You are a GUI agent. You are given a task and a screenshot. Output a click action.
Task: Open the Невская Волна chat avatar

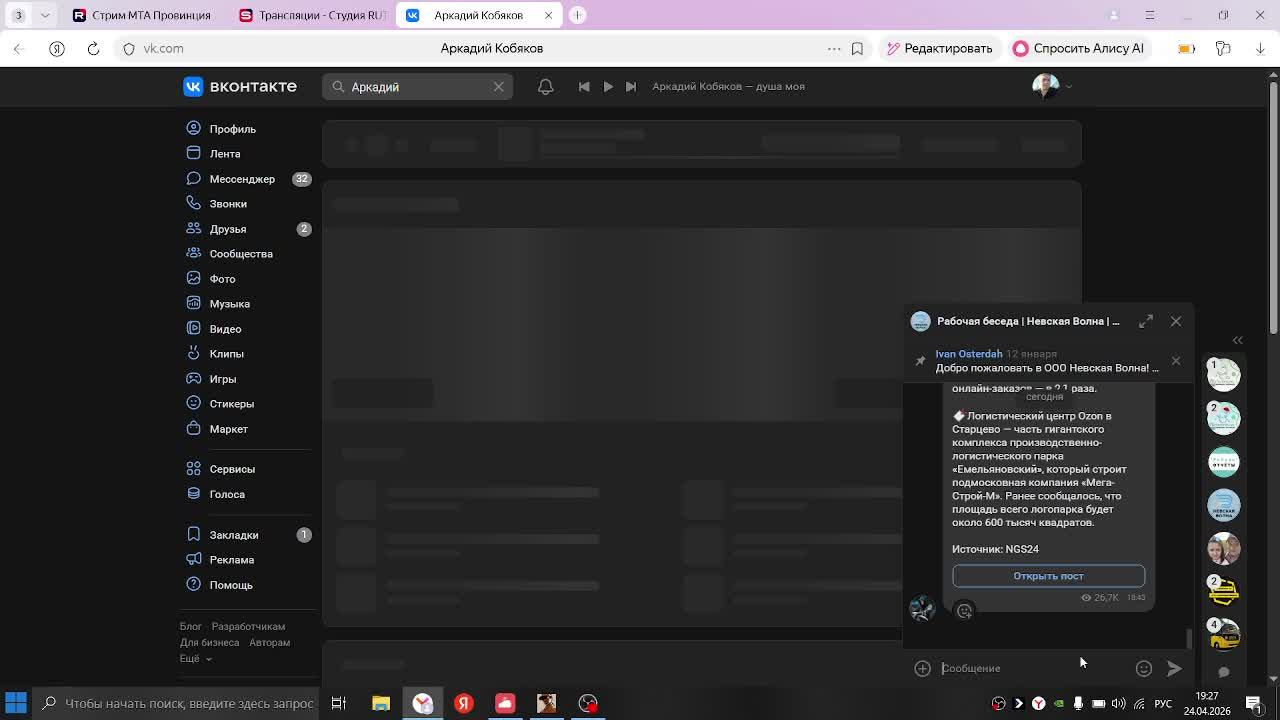(x=1224, y=506)
